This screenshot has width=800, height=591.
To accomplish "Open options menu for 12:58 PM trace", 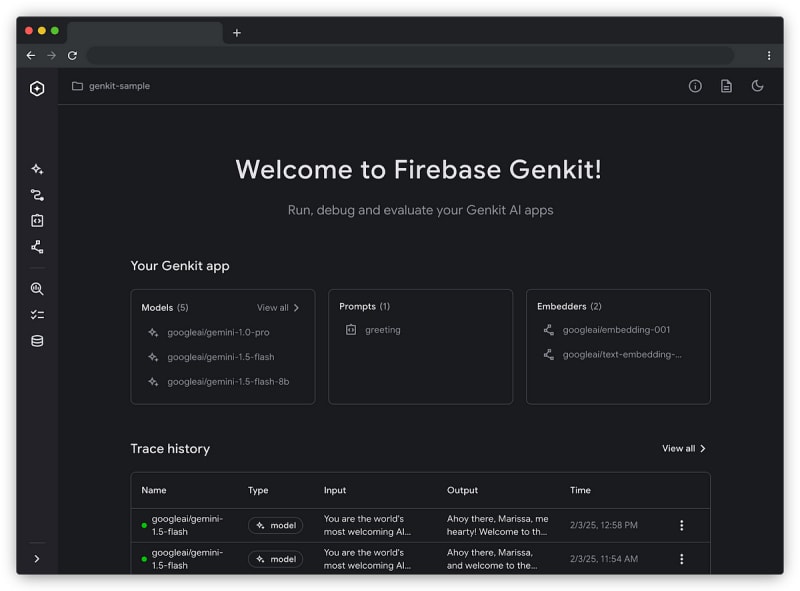I will point(682,525).
